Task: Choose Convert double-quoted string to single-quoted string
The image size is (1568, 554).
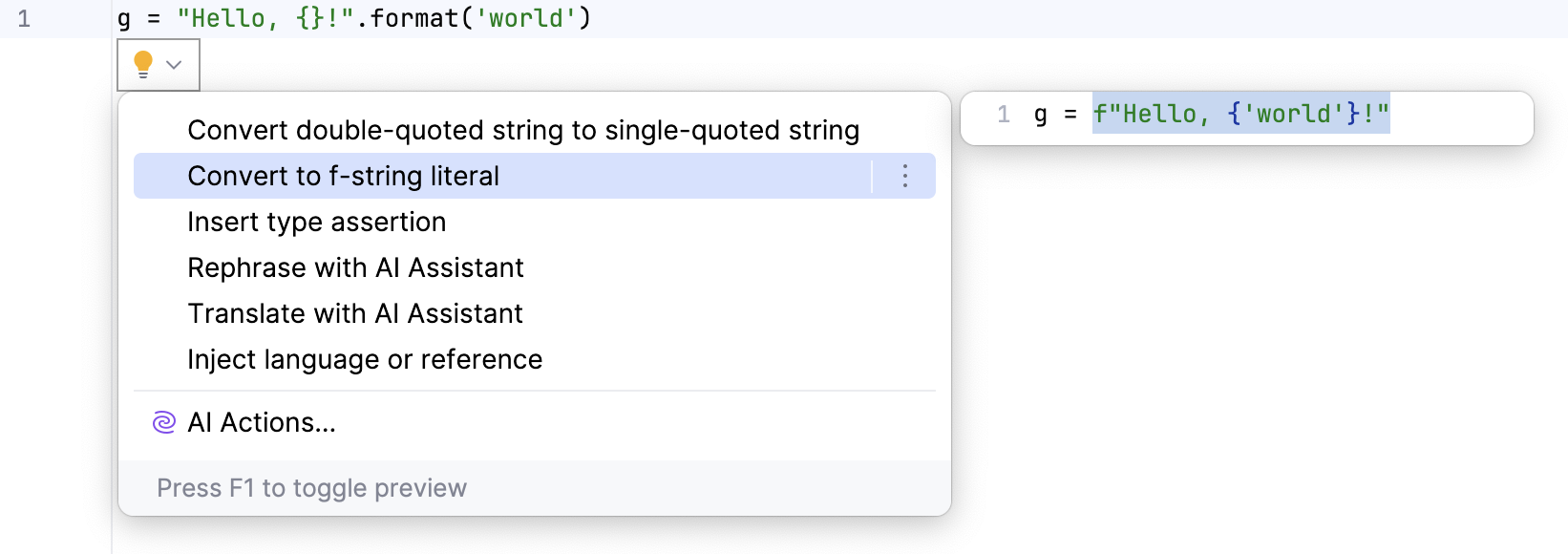Action: 522,130
